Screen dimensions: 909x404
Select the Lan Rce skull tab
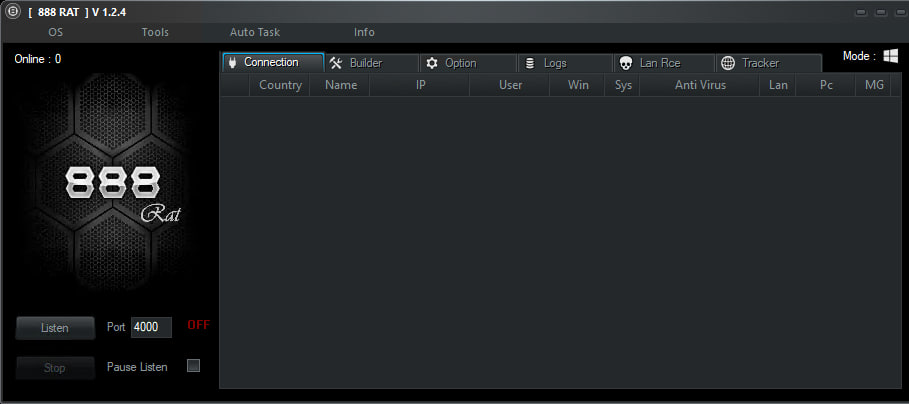pyautogui.click(x=664, y=63)
